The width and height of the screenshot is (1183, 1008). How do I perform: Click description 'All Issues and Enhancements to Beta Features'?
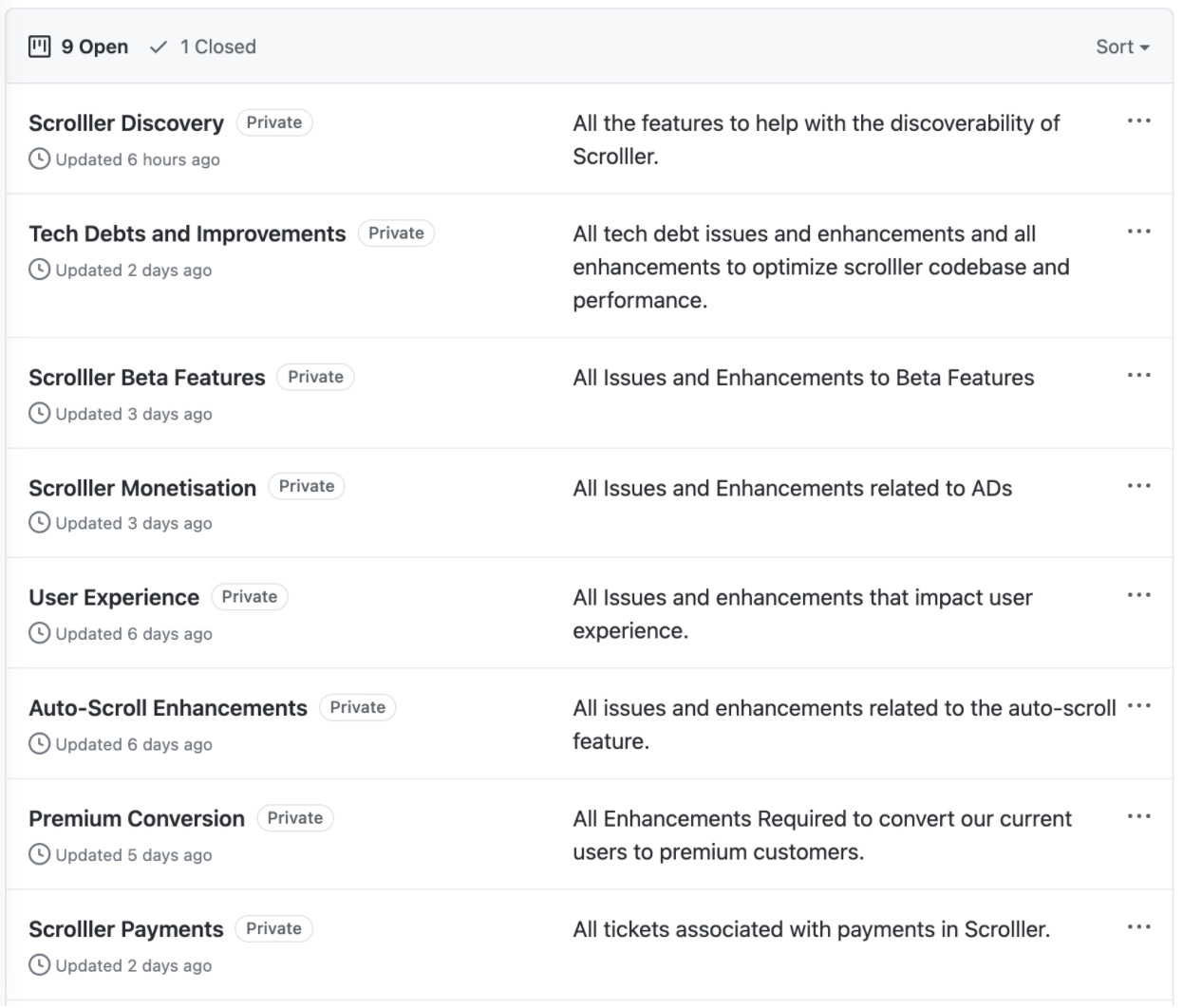click(803, 378)
